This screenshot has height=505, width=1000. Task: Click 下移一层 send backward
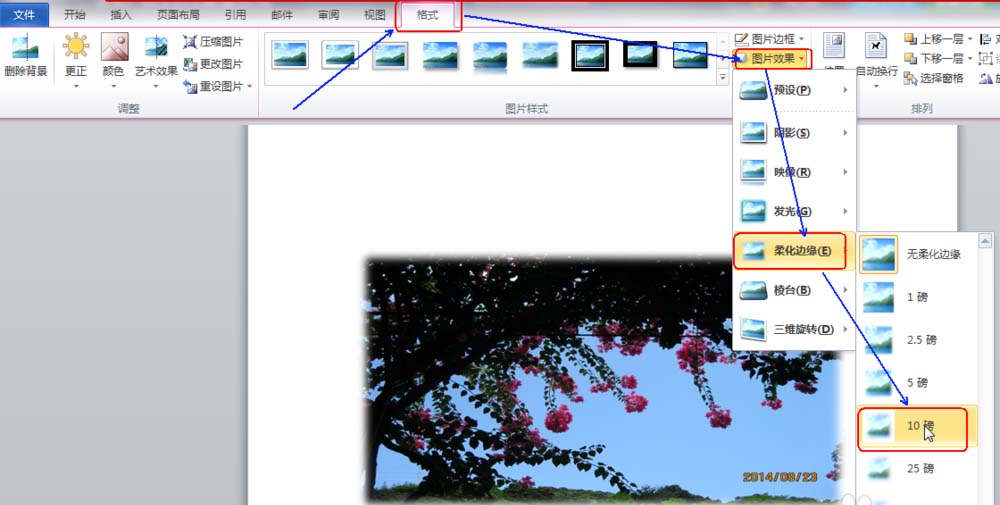934,59
